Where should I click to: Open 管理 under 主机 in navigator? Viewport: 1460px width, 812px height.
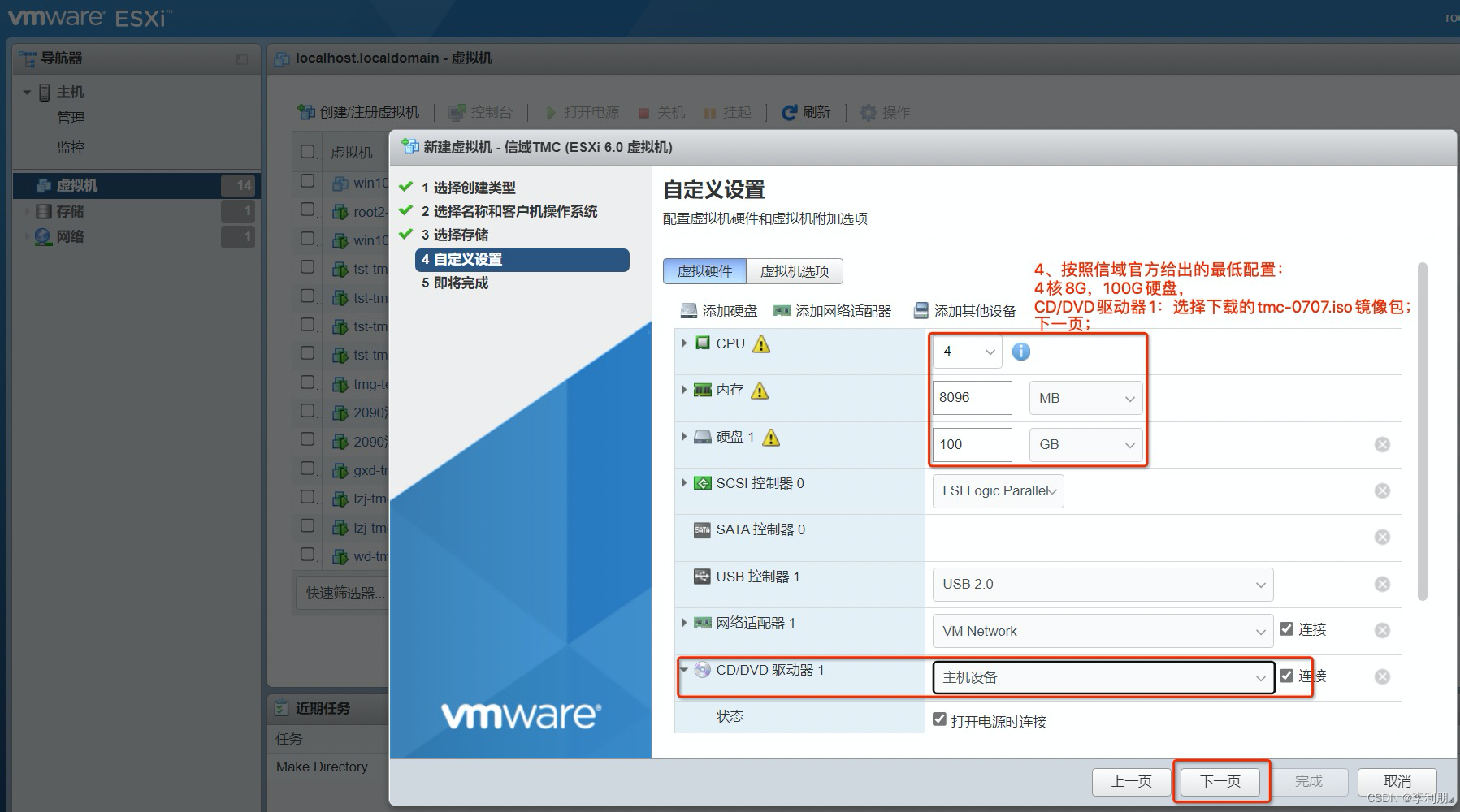click(x=71, y=118)
